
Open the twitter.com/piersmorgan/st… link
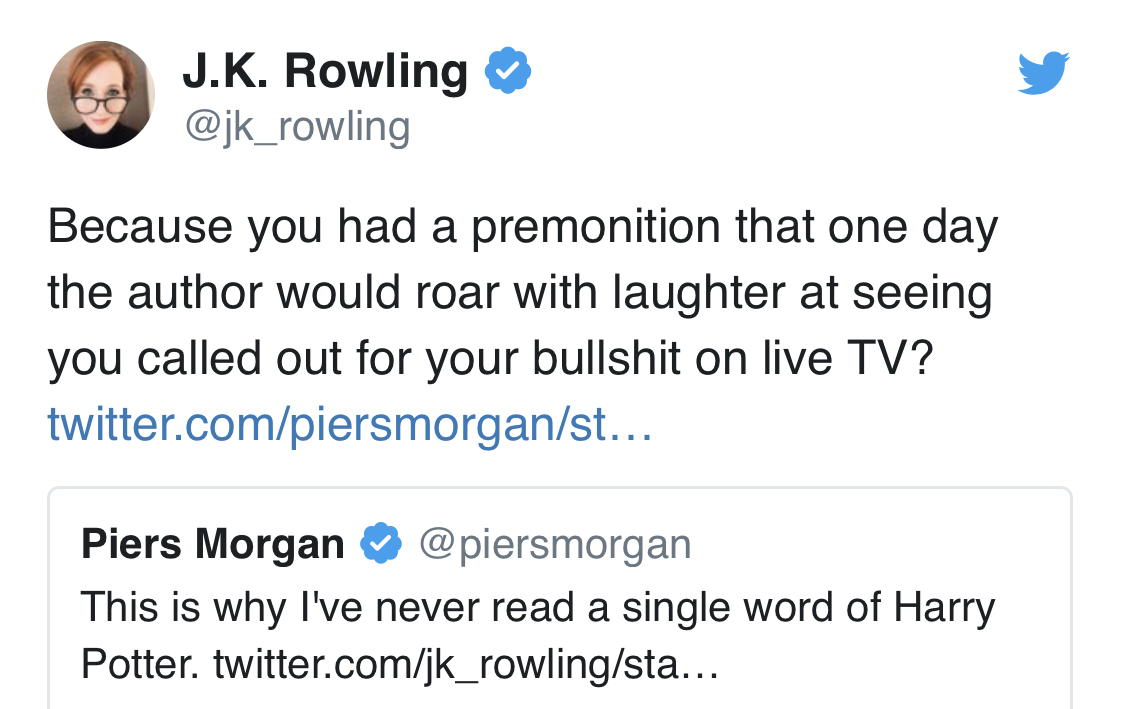(x=350, y=424)
